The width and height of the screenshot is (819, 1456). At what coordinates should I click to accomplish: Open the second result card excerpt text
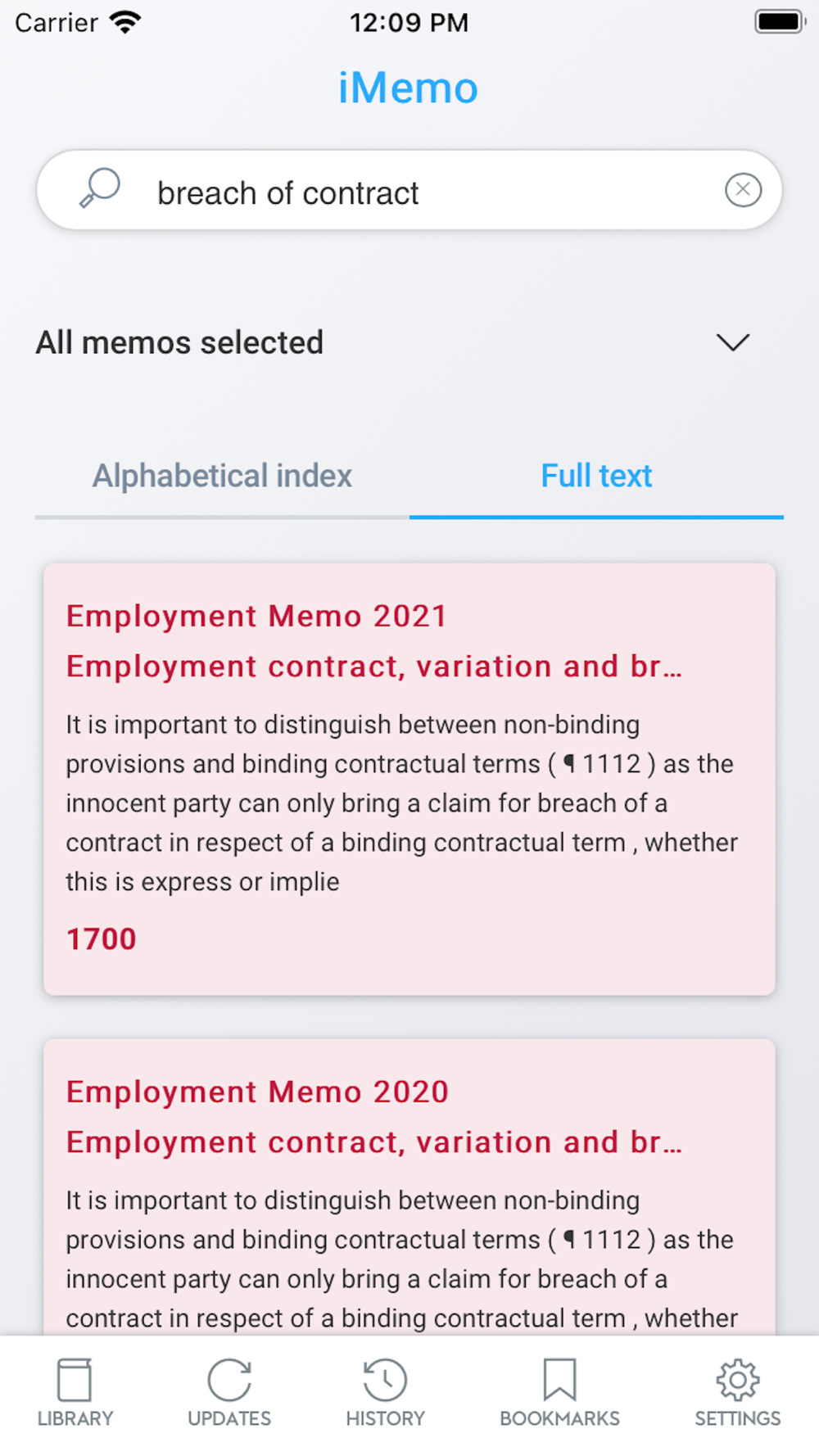point(401,1259)
